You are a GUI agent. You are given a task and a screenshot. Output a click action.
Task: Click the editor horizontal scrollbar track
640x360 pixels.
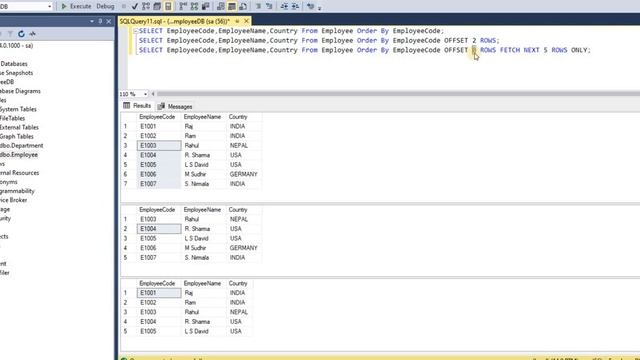pyautogui.click(x=398, y=94)
